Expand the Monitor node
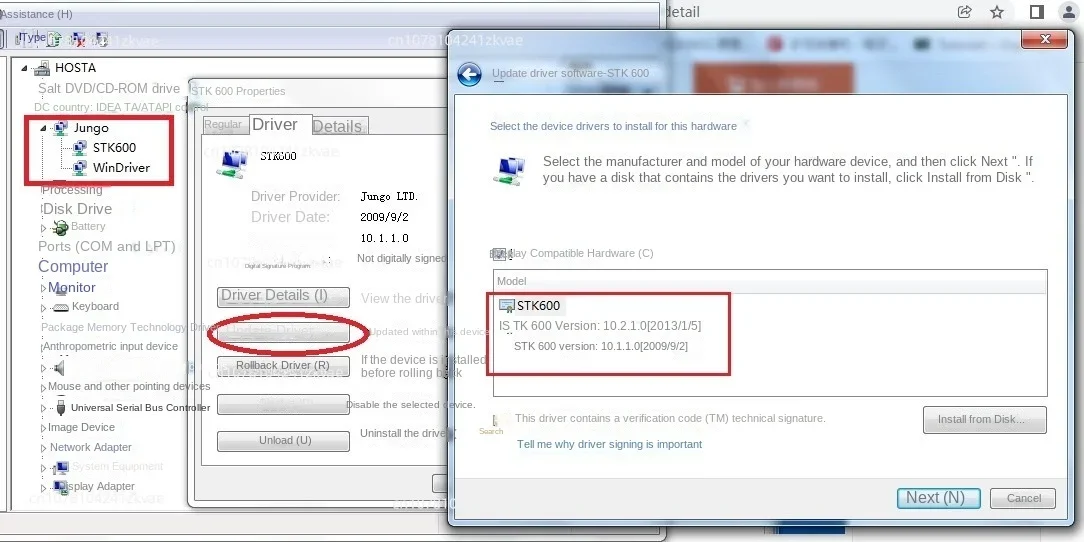This screenshot has height=542, width=1084. click(44, 288)
